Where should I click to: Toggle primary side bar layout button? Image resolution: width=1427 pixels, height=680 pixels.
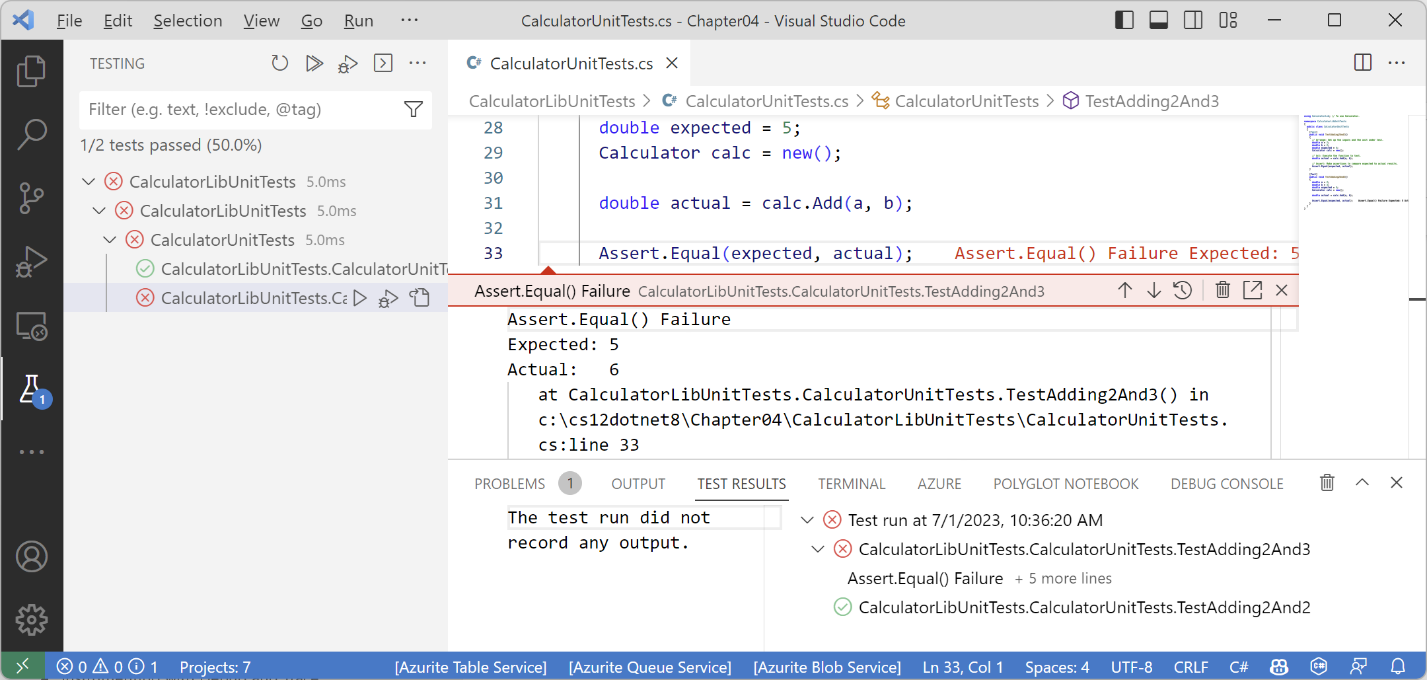(1125, 20)
